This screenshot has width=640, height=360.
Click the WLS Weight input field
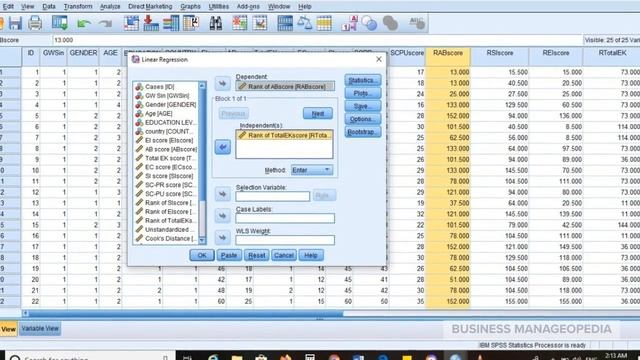click(285, 240)
